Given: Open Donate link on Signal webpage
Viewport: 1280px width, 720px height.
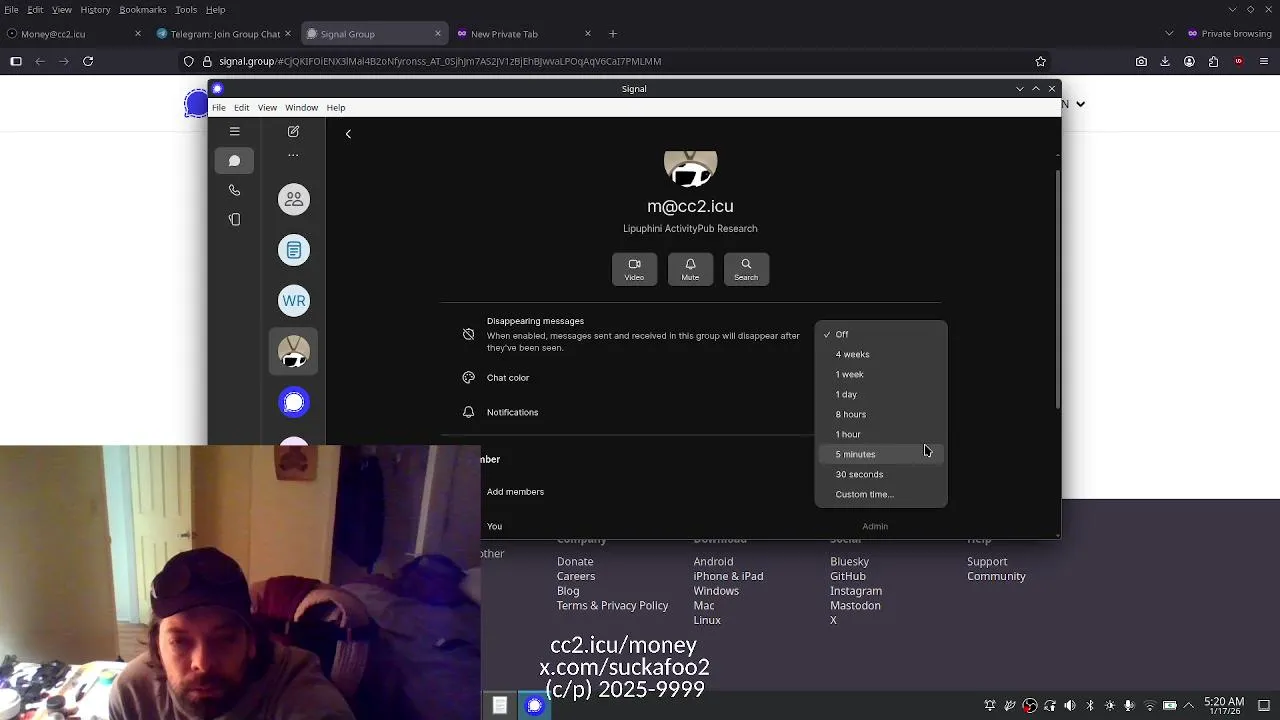Looking at the screenshot, I should (x=575, y=562).
